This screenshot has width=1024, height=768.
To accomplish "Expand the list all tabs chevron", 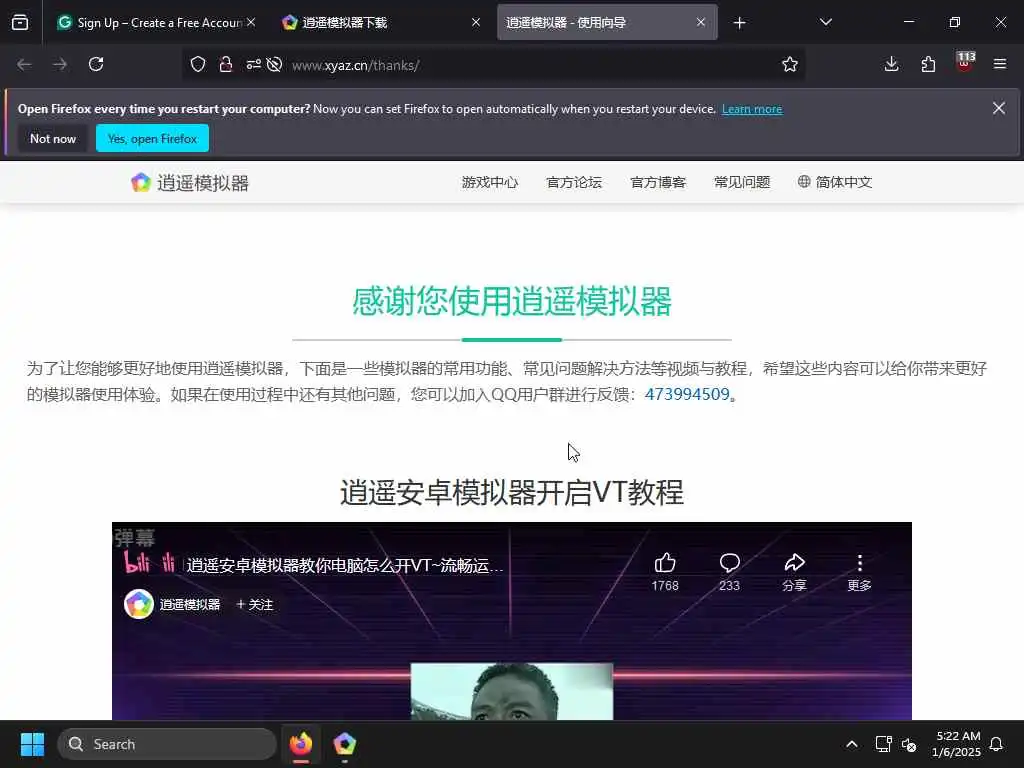I will pyautogui.click(x=825, y=22).
